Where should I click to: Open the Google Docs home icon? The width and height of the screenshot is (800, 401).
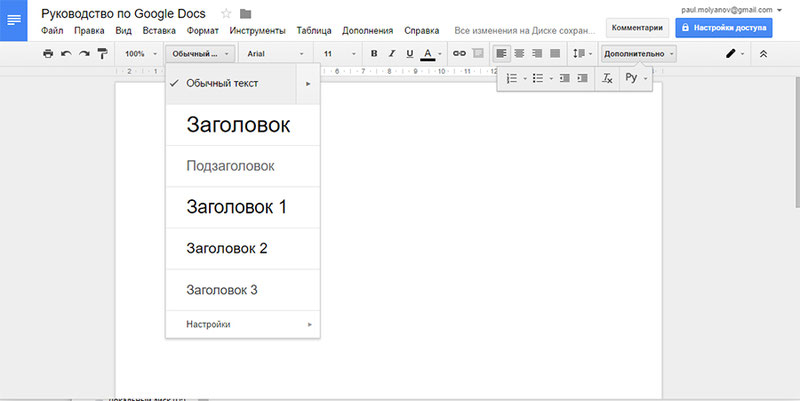14,20
